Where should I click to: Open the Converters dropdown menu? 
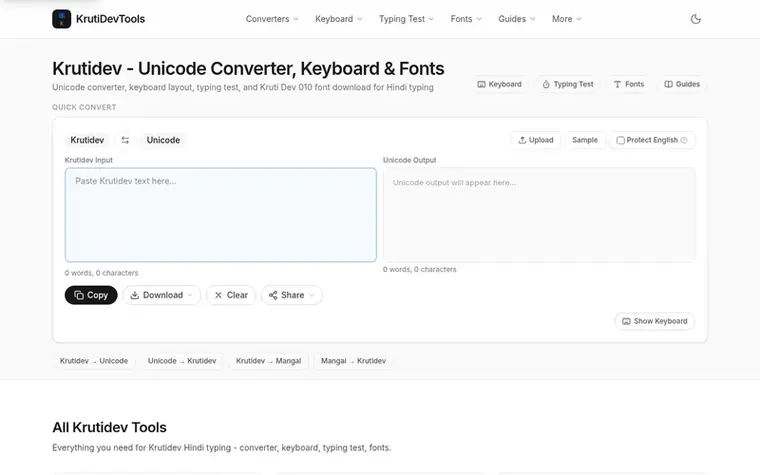(272, 19)
